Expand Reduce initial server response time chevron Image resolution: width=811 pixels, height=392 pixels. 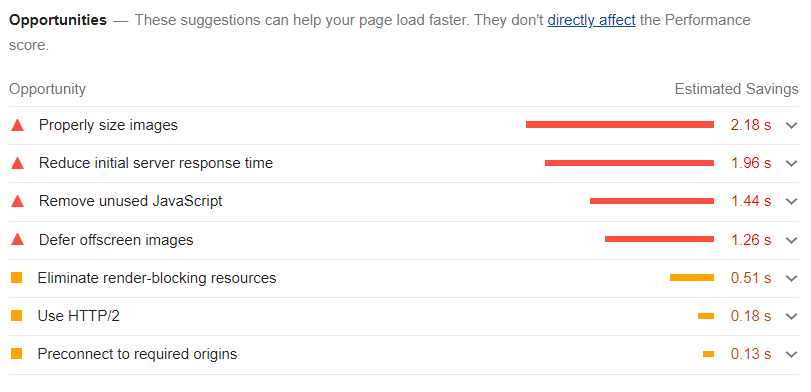tap(791, 163)
